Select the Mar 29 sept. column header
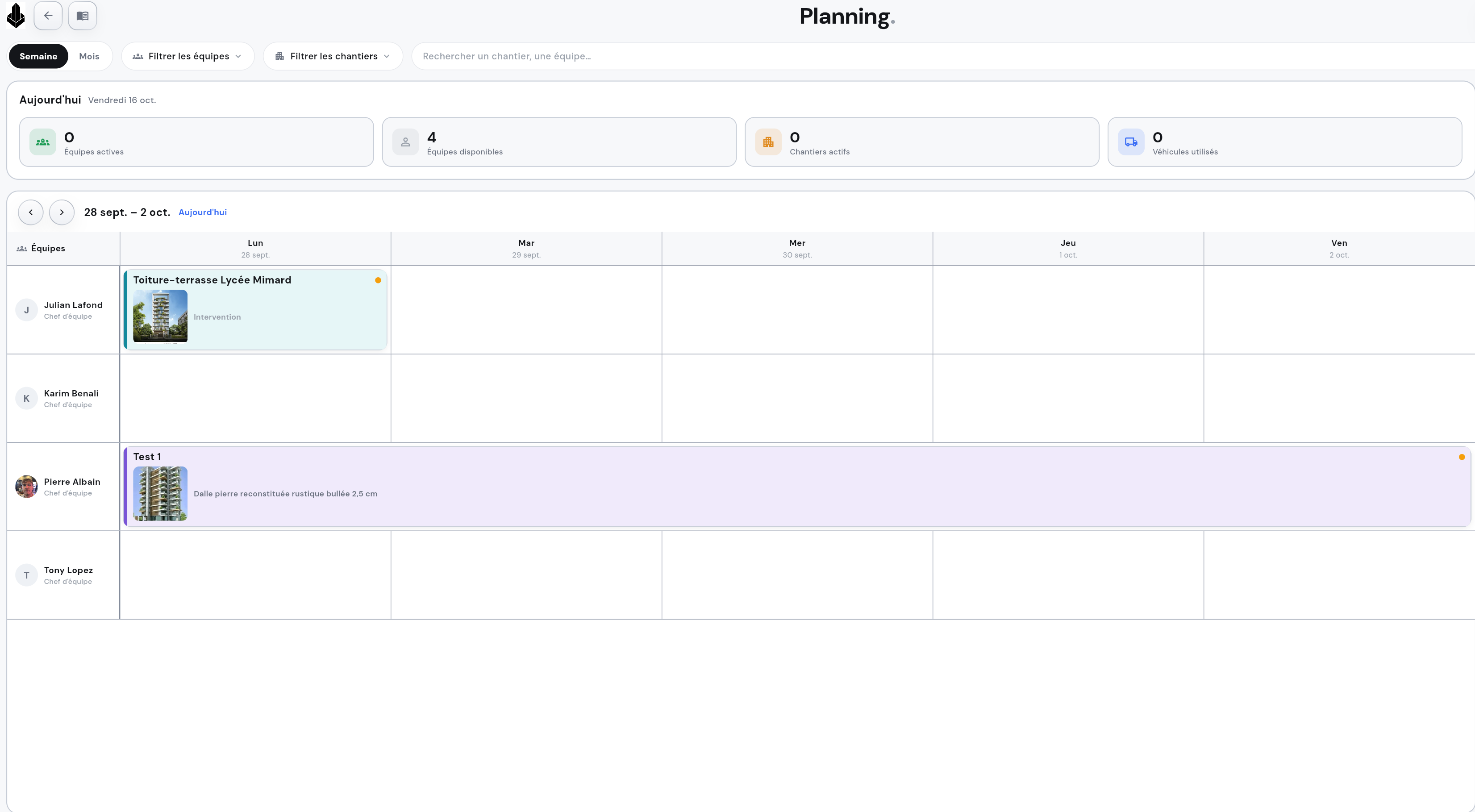Screen dimensions: 1475x812 pyautogui.click(x=526, y=249)
